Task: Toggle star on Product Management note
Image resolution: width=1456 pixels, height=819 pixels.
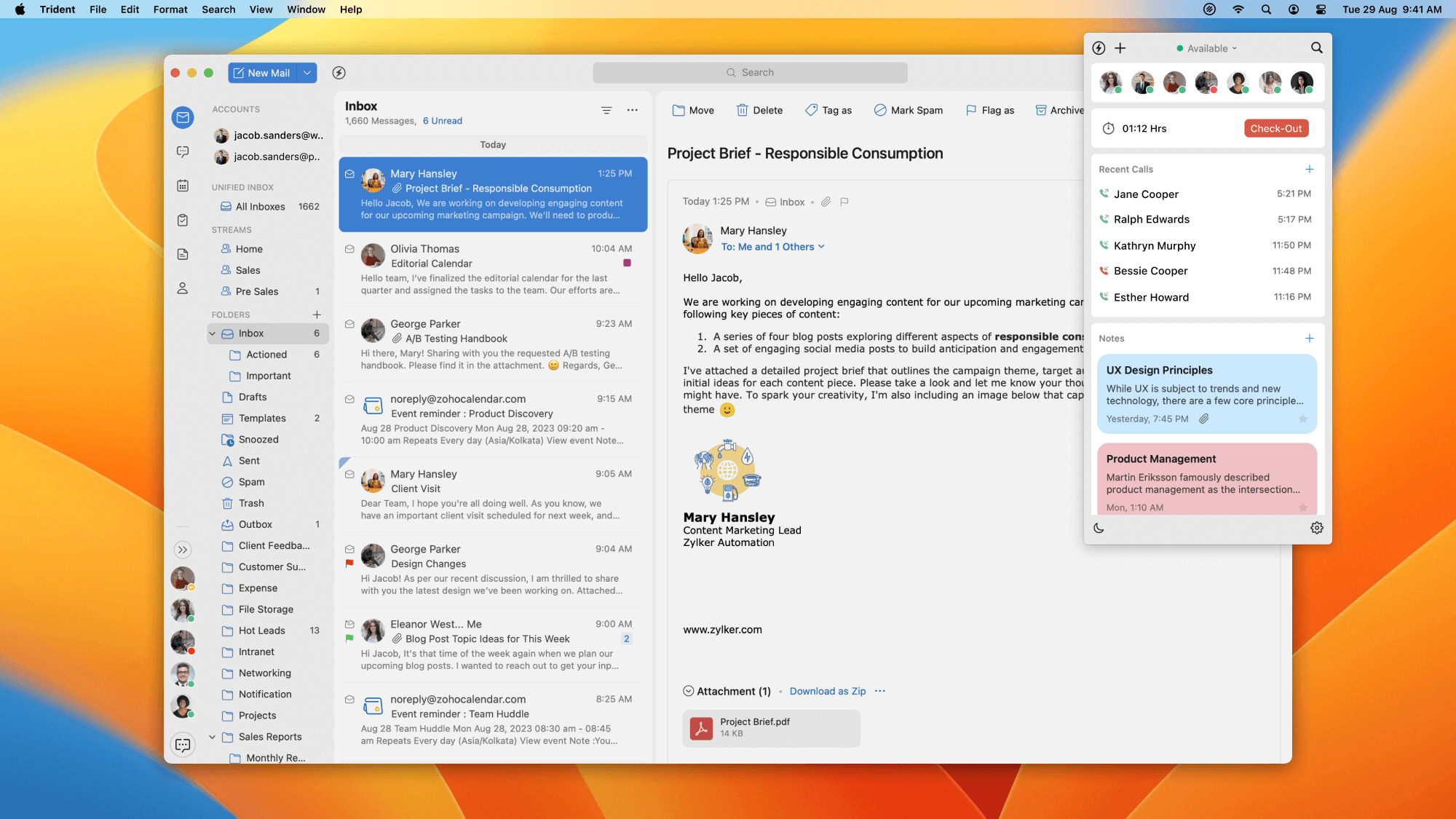Action: [1303, 507]
